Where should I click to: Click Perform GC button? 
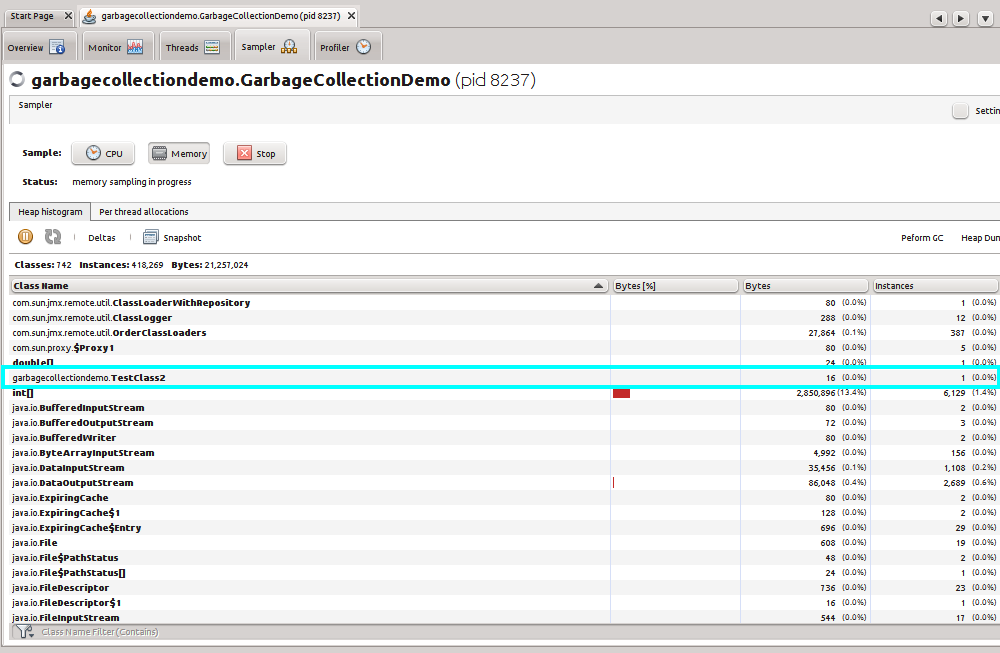click(x=922, y=238)
